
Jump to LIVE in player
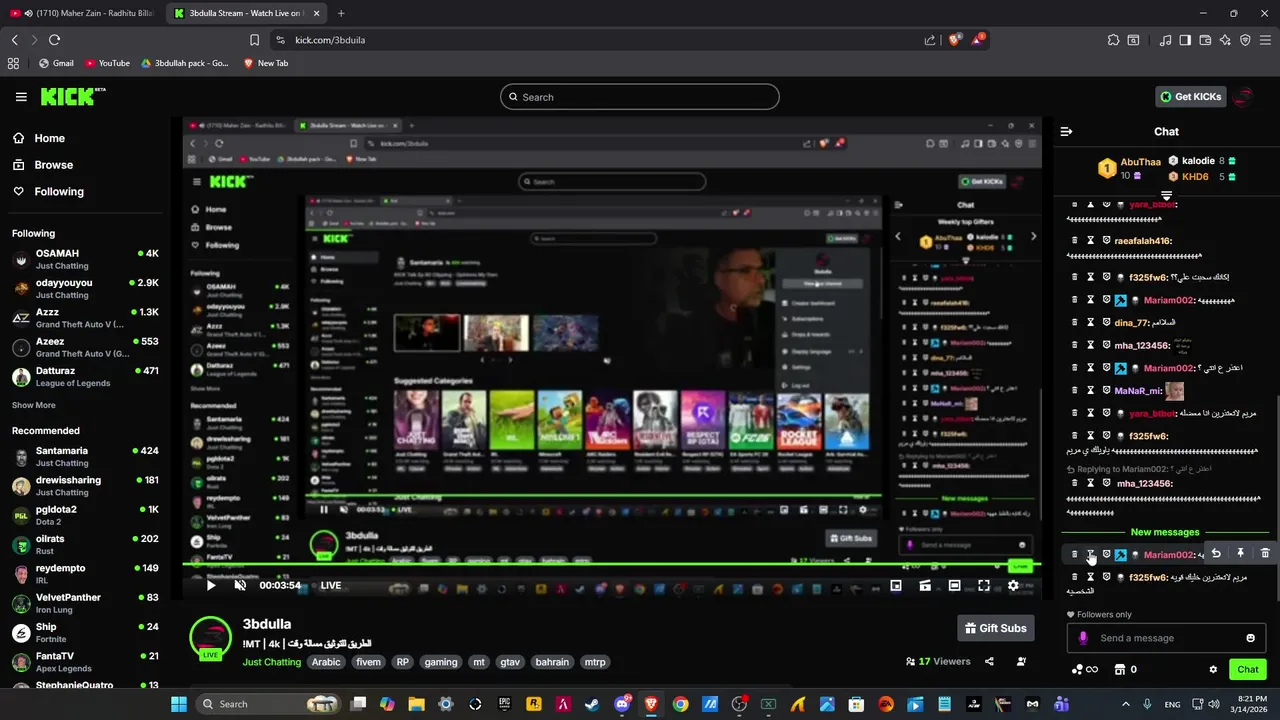coord(330,585)
